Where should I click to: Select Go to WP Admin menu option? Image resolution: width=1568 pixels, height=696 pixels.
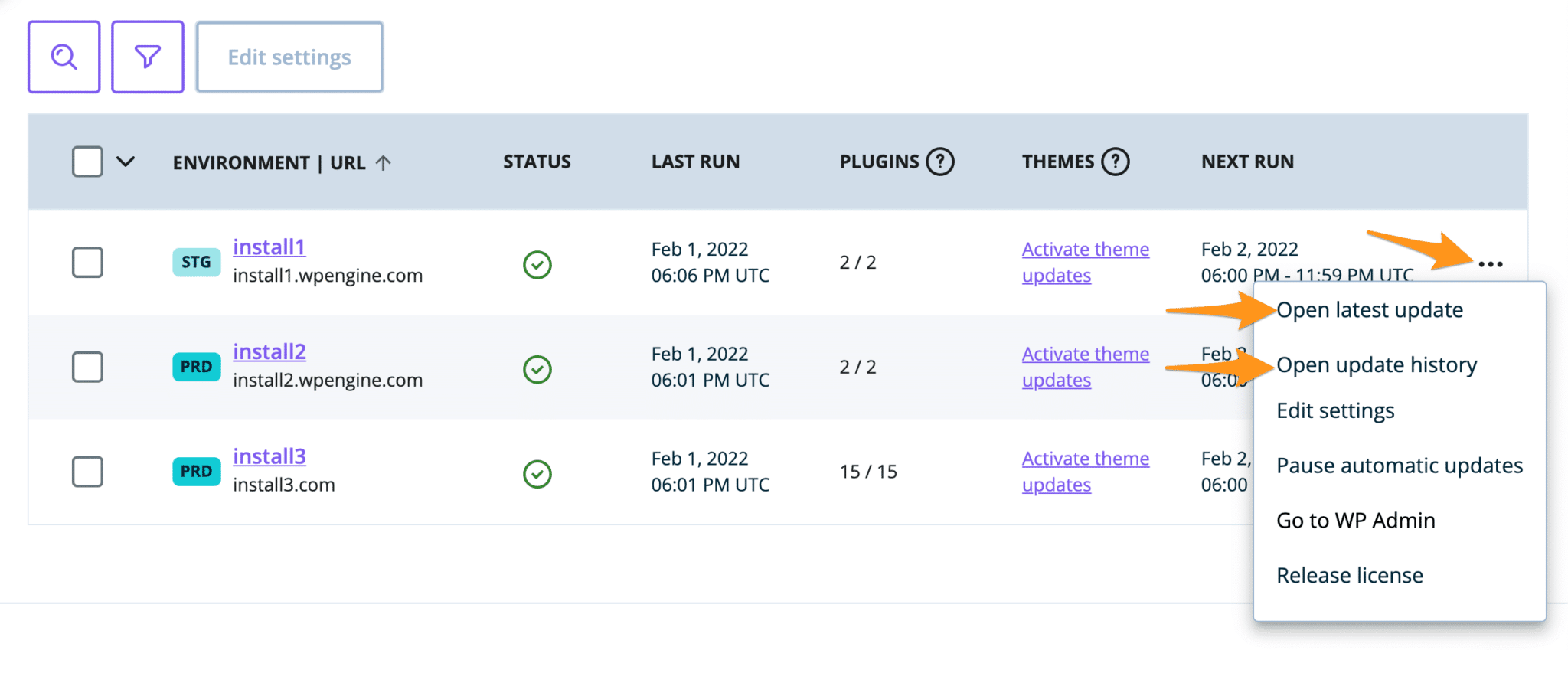click(1355, 520)
